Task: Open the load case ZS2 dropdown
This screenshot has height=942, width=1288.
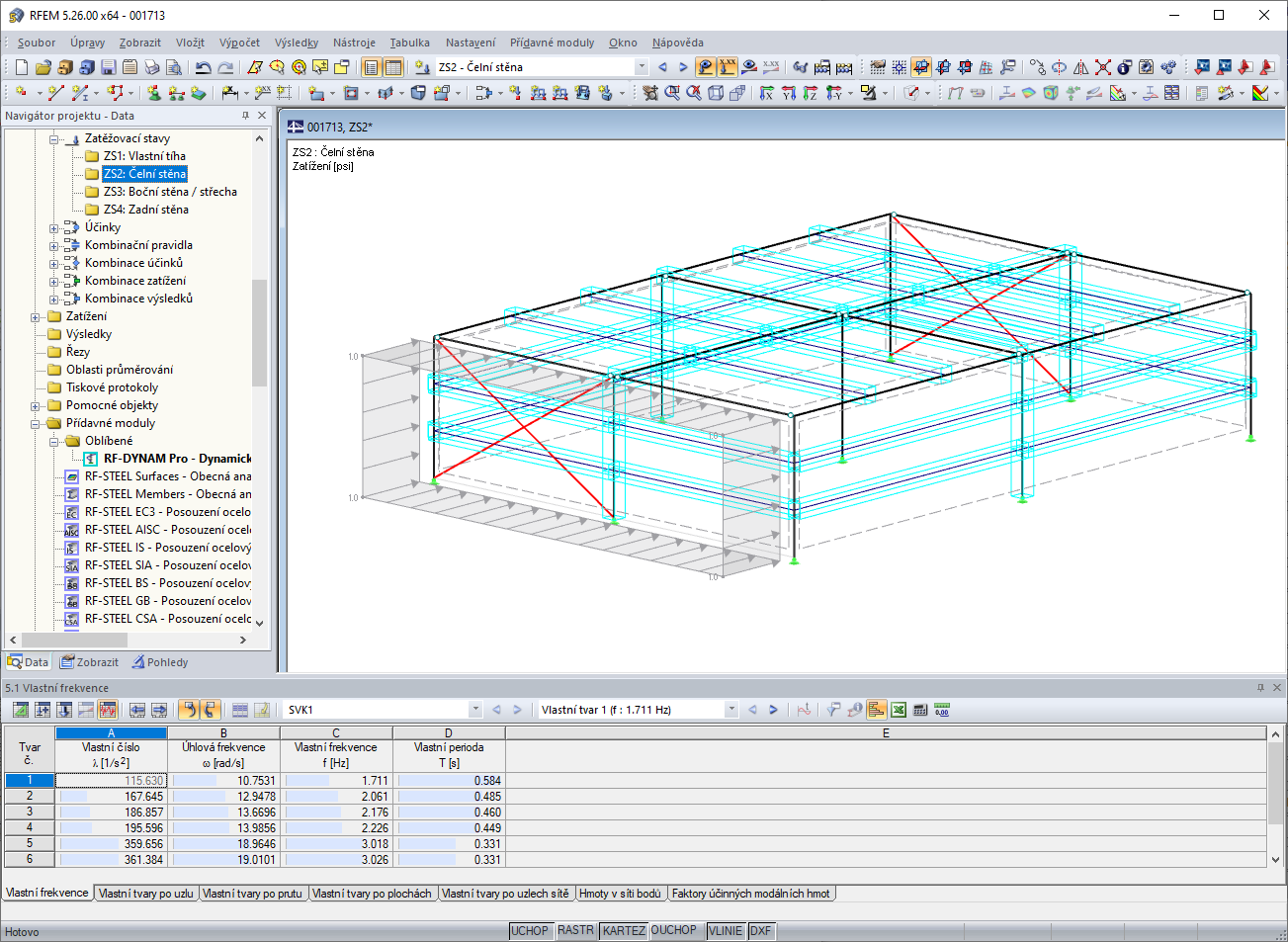Action: [x=642, y=67]
